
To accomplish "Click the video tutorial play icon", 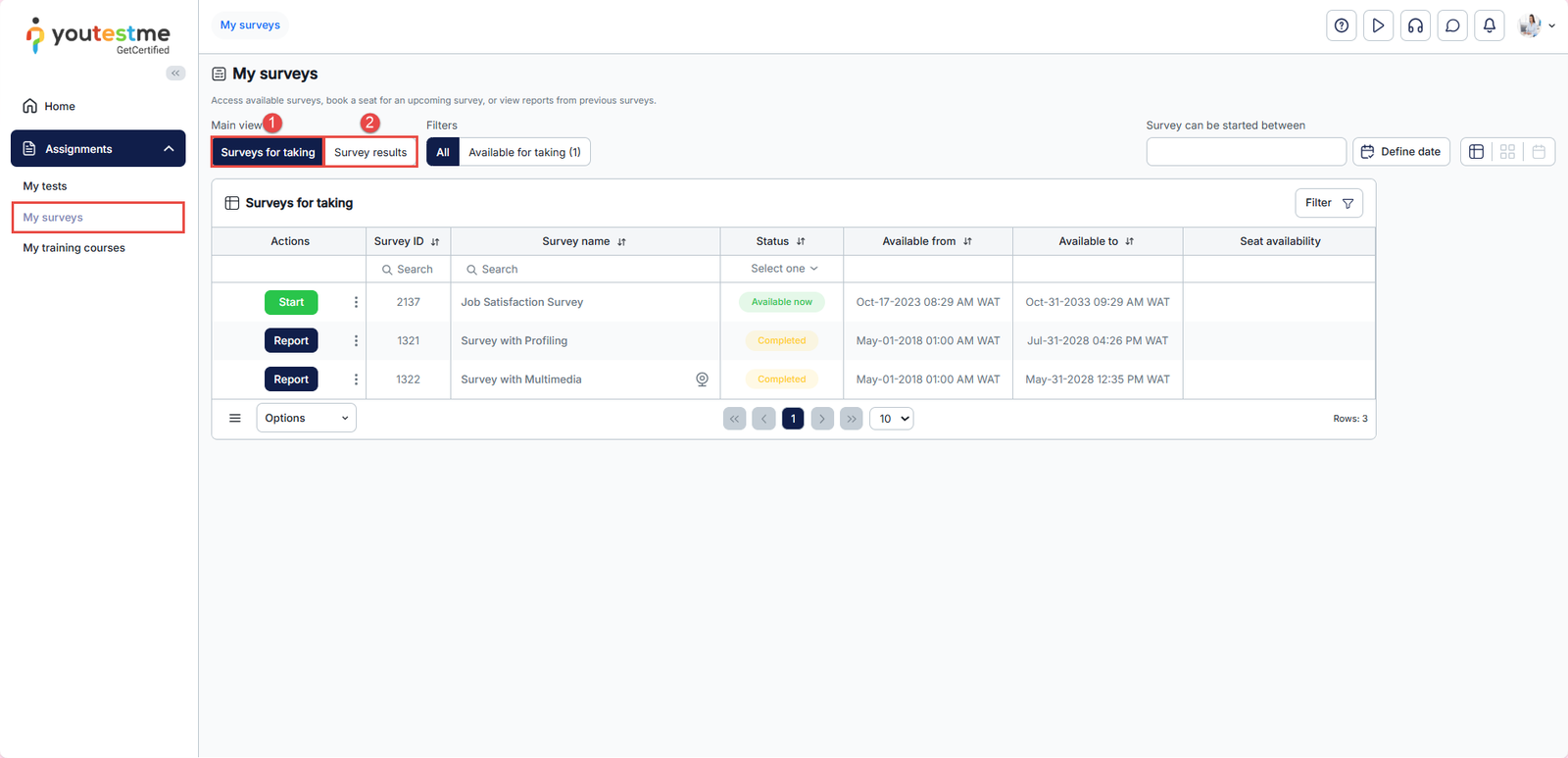I will coord(1378,26).
